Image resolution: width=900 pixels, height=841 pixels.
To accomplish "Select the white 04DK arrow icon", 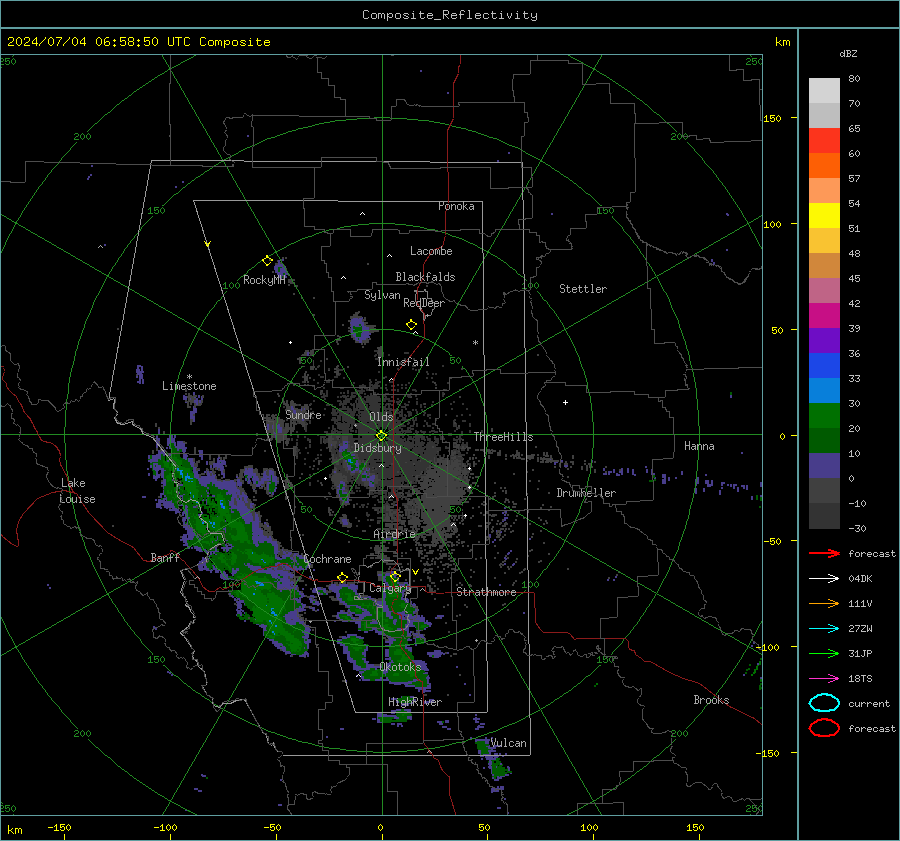I will pos(824,578).
